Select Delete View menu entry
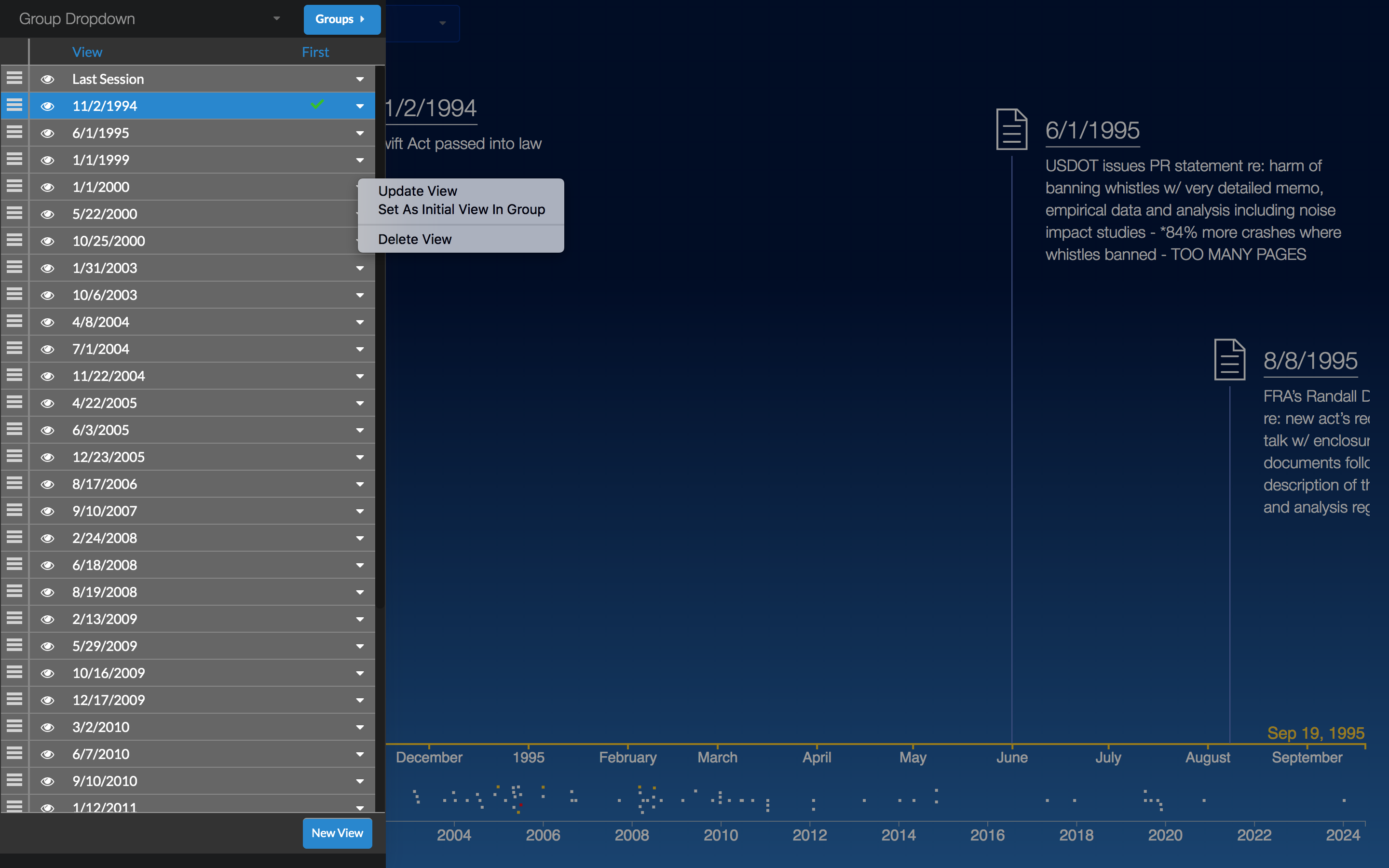The image size is (1389, 868). pos(414,239)
